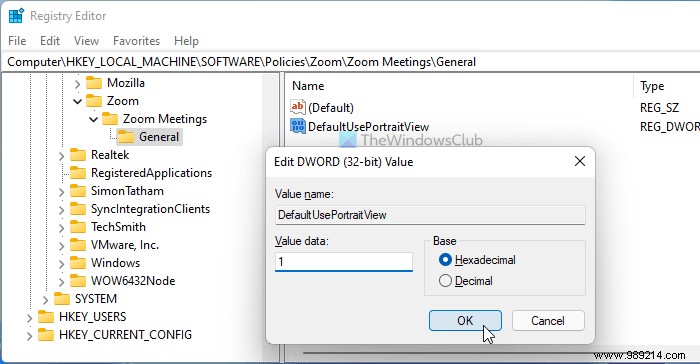Close the Edit DWORD dialog
The width and height of the screenshot is (700, 364).
[580, 161]
